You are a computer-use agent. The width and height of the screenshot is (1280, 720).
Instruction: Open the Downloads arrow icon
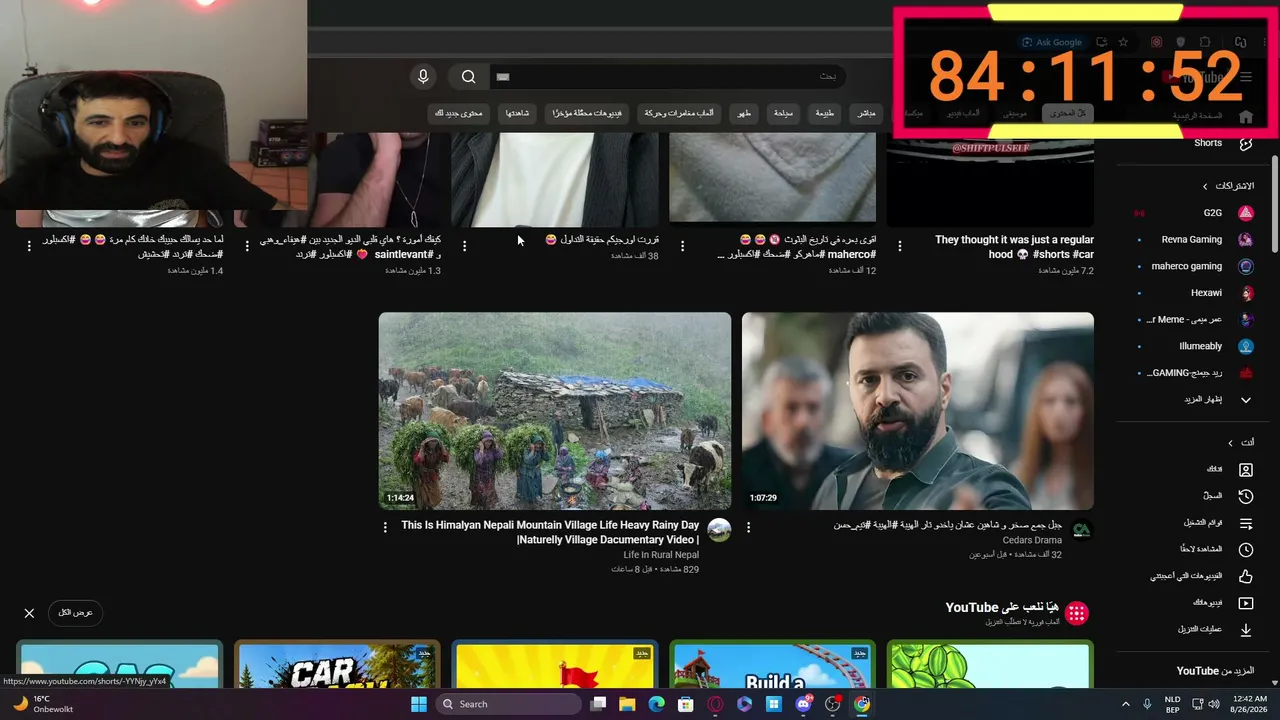(1246, 630)
